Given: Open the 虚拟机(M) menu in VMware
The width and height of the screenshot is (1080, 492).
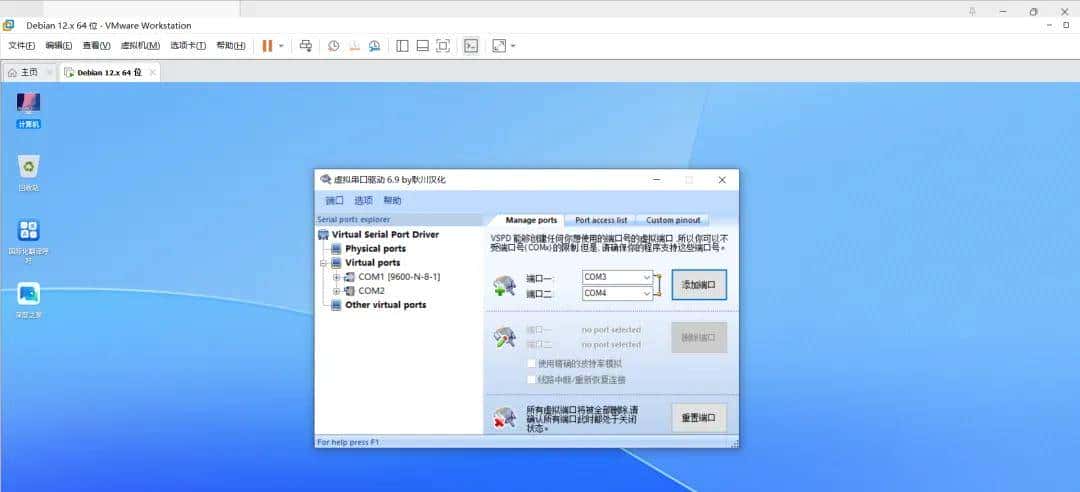Looking at the screenshot, I should point(140,46).
